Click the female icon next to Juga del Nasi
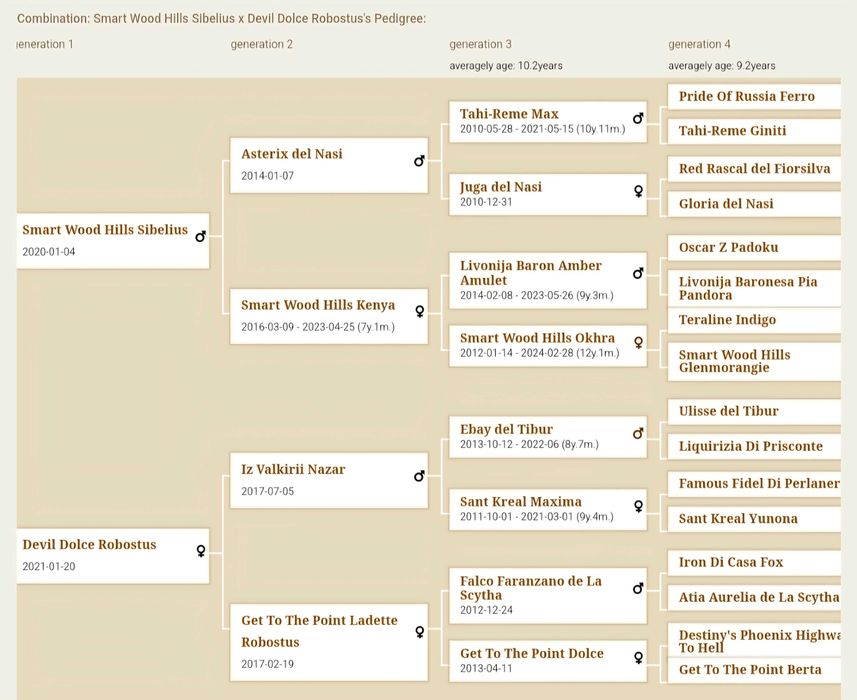857x700 pixels. (638, 192)
